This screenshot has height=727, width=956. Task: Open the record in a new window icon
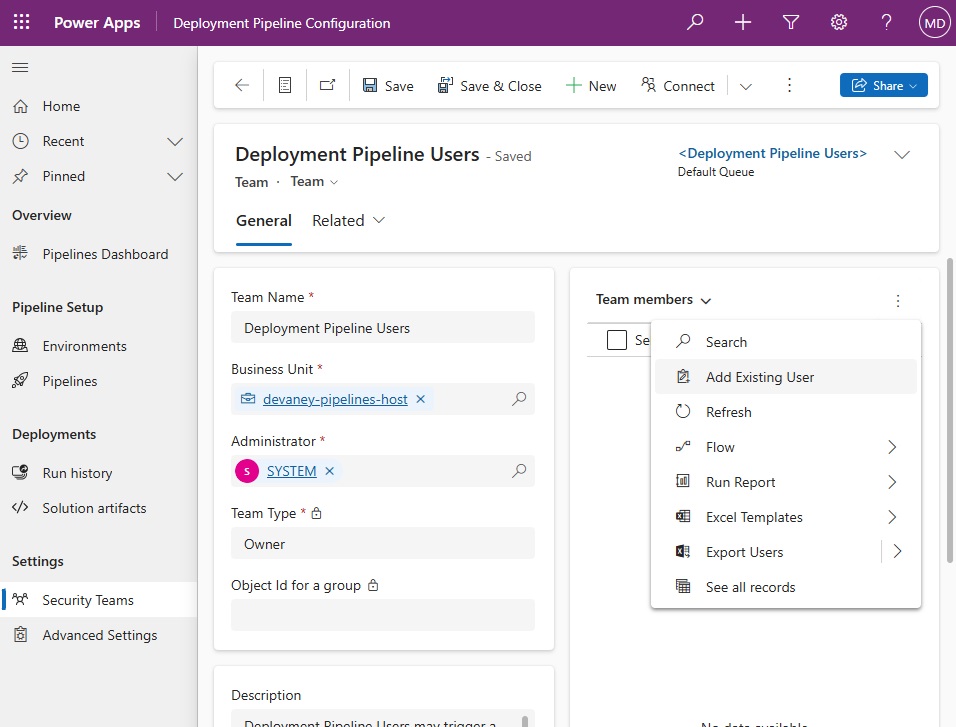[x=327, y=85]
